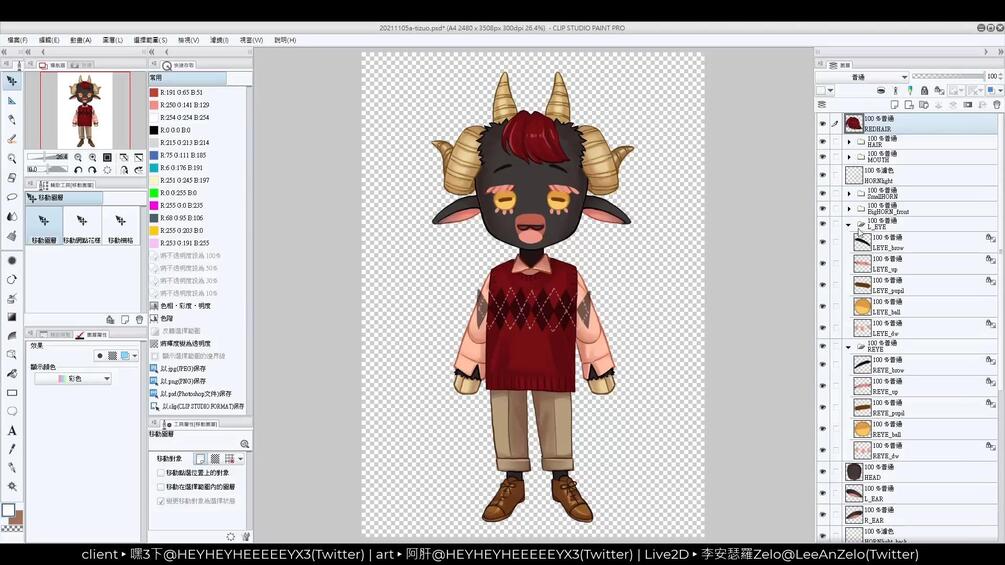The height and width of the screenshot is (565, 1005).
Task: Select the middle Move sub tool
Action: [x=81, y=225]
